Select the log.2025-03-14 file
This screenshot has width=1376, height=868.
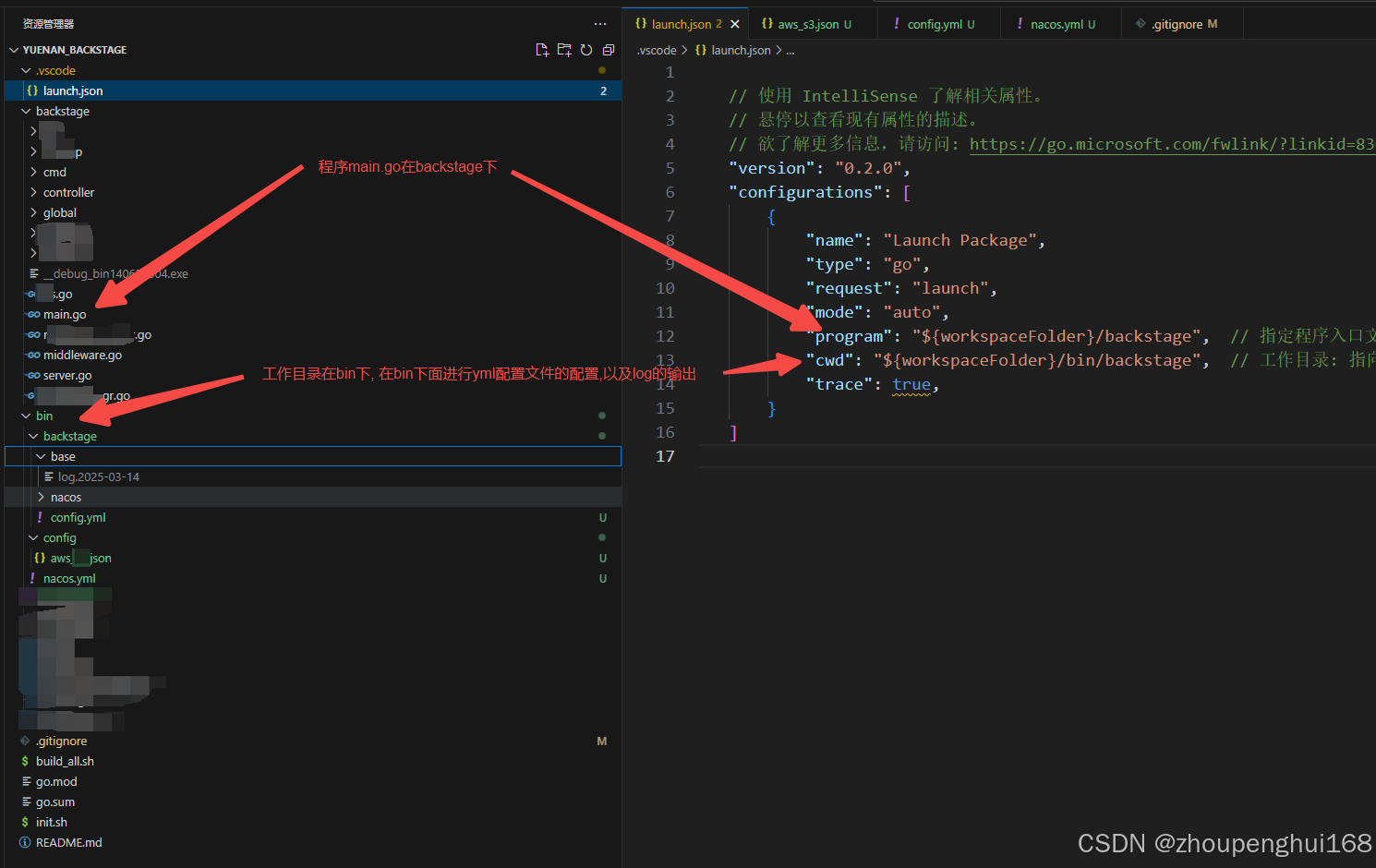(99, 476)
